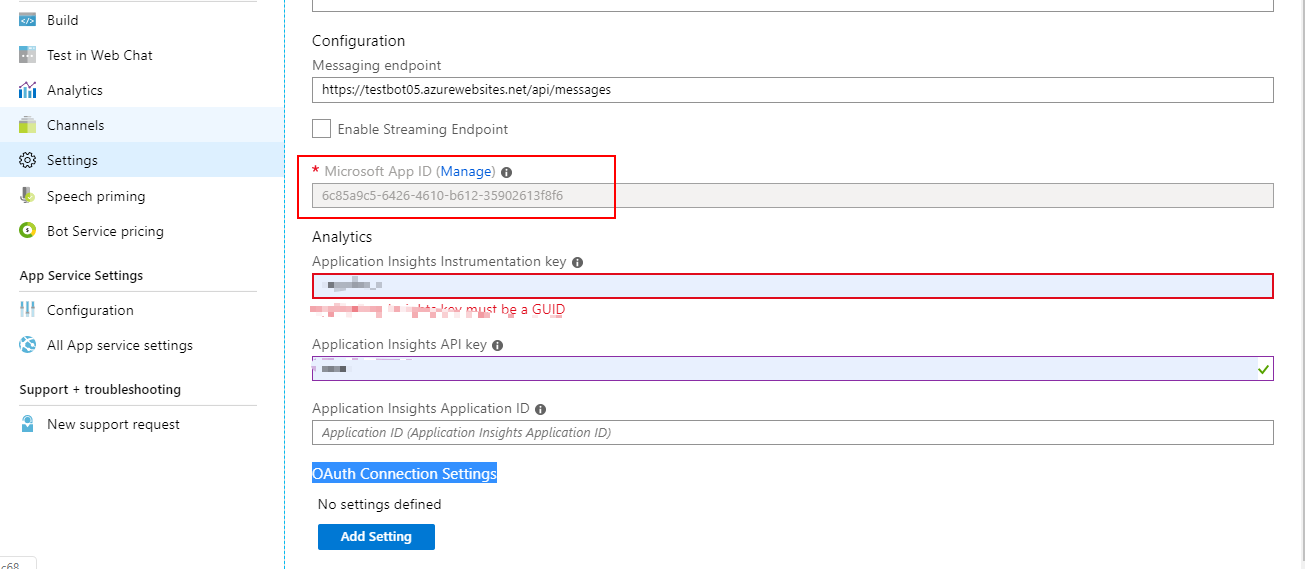1305x569 pixels.
Task: Click the Channels cube icon
Action: coord(28,125)
